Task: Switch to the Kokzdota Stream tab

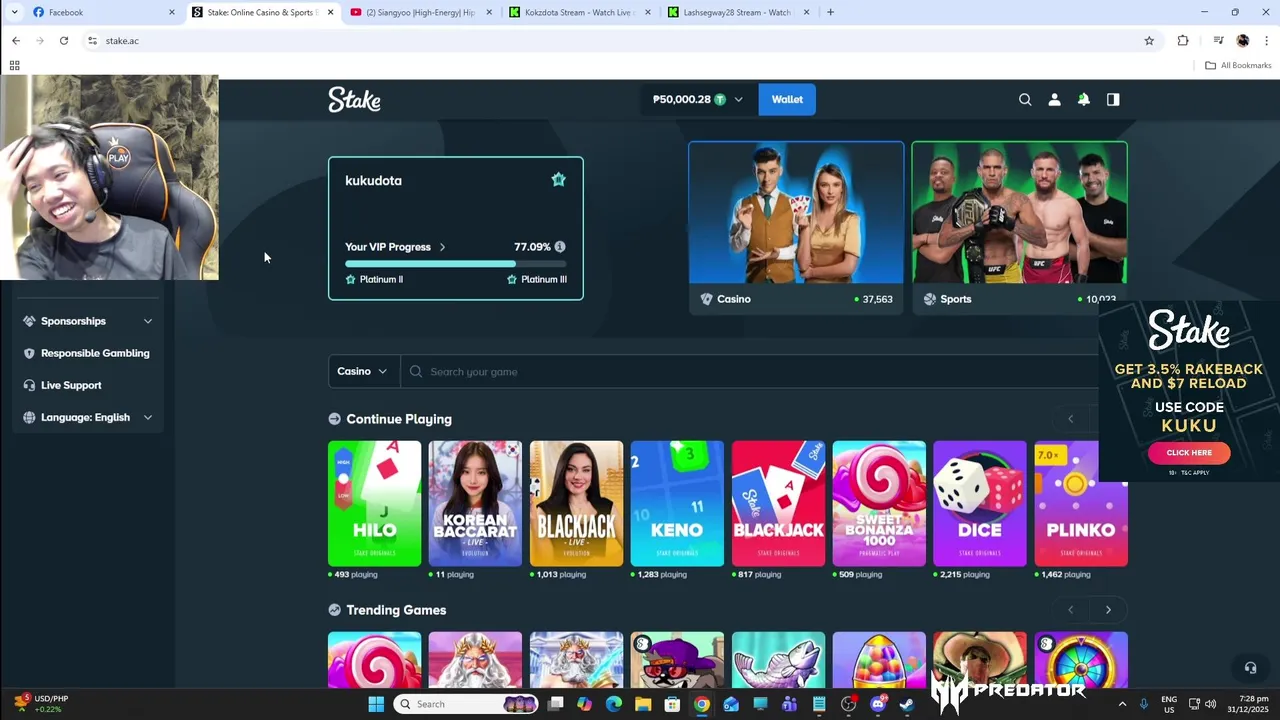Action: pyautogui.click(x=580, y=12)
